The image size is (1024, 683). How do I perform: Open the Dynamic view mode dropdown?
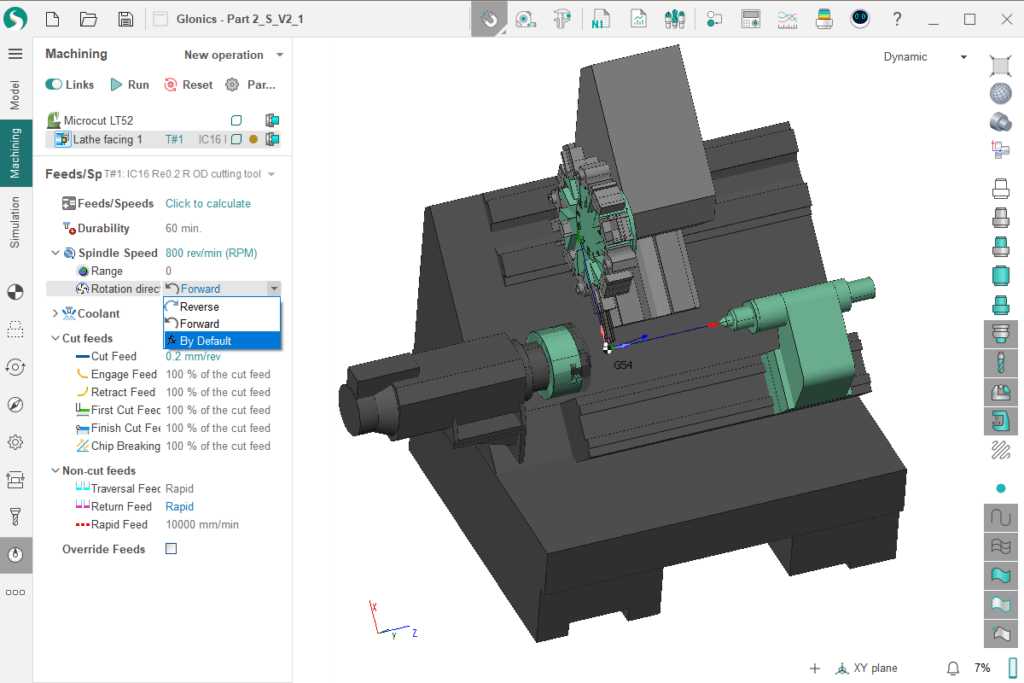pyautogui.click(x=925, y=57)
